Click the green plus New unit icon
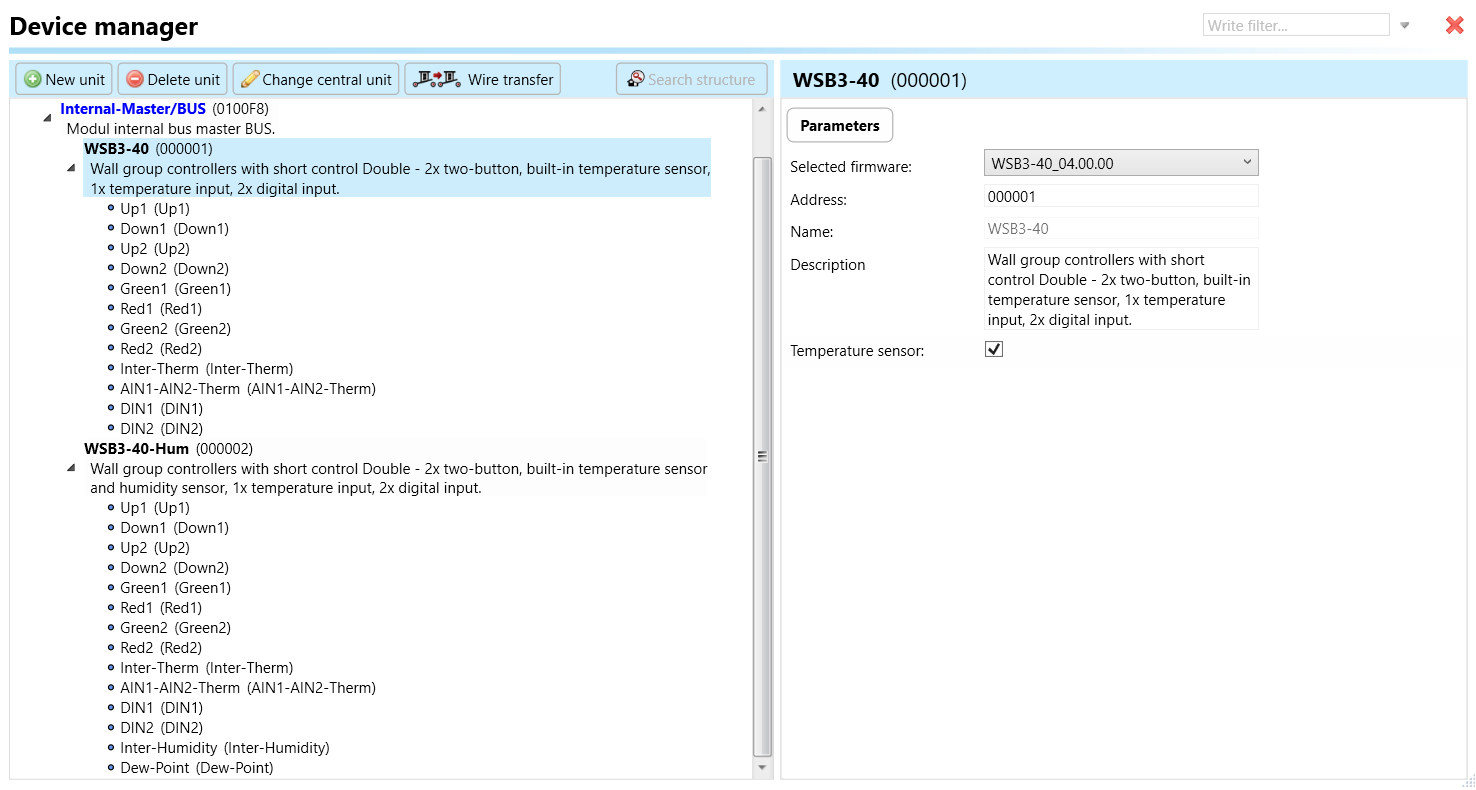 [33, 80]
